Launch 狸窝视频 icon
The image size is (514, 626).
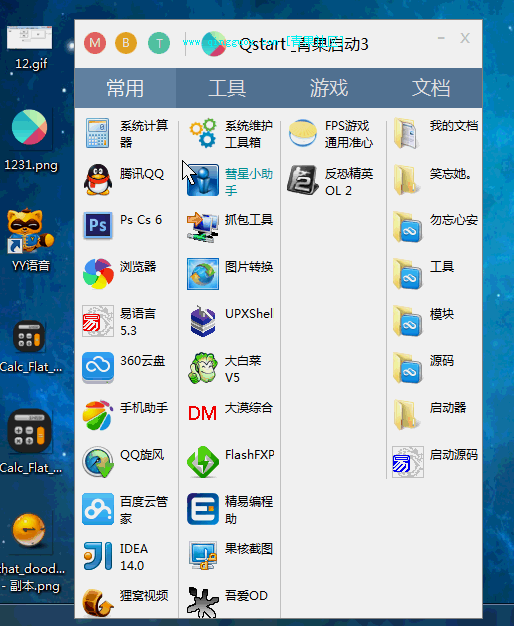coord(98,602)
